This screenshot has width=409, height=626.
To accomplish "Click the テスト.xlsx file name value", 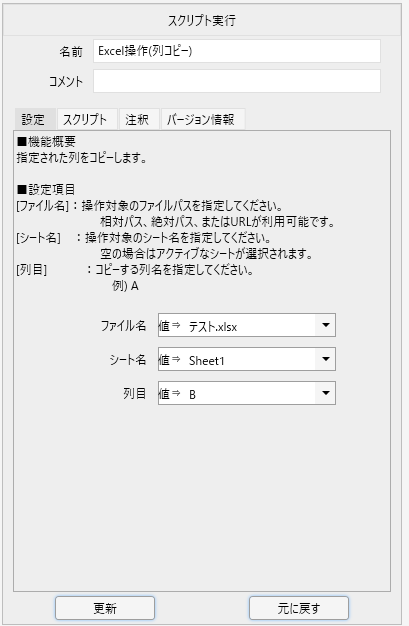I will pyautogui.click(x=213, y=327).
